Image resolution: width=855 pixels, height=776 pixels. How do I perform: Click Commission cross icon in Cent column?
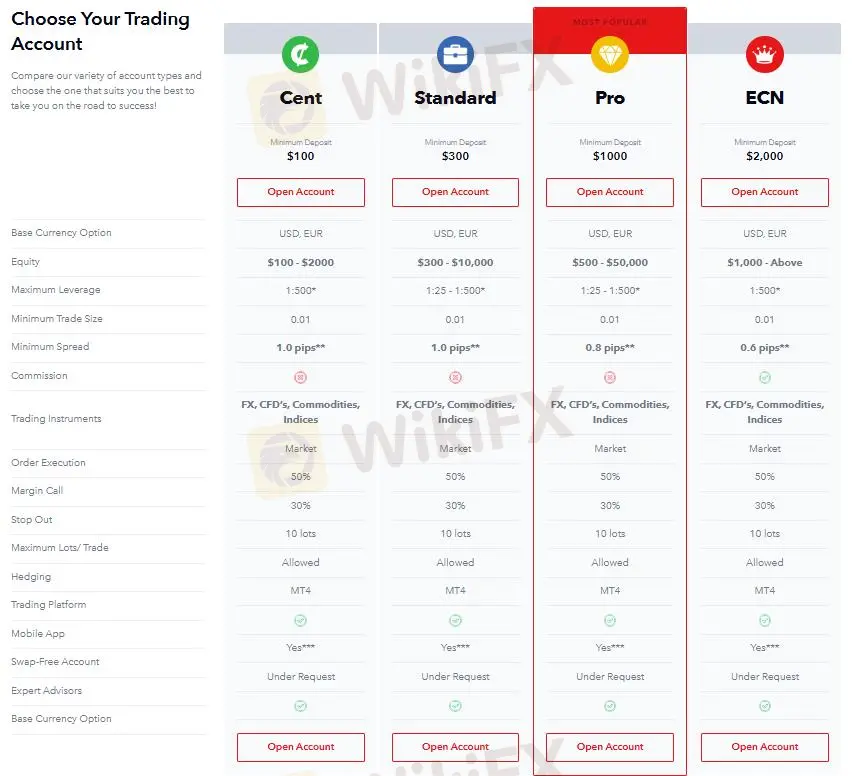point(301,377)
